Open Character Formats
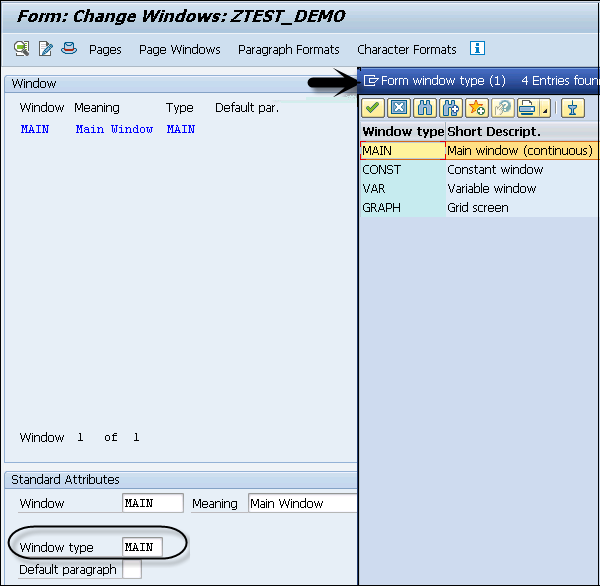Screen dimensions: 600x586 (x=406, y=49)
